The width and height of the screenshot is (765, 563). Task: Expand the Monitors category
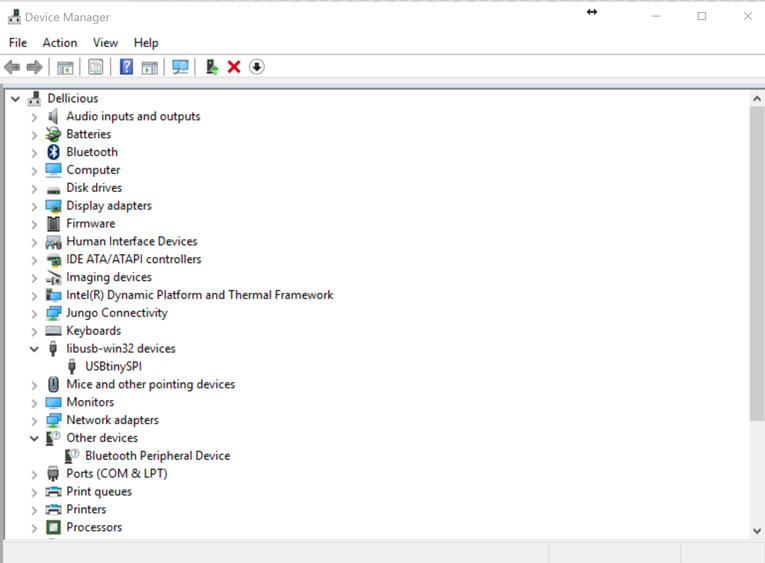pyautogui.click(x=34, y=403)
